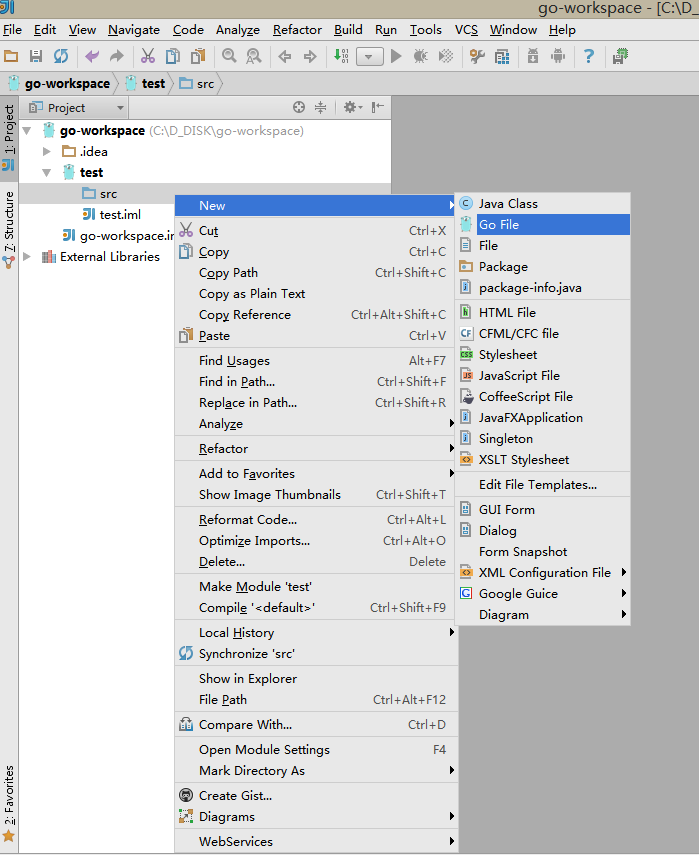Choose Java Class from New submenu
699x855 pixels.
click(x=543, y=204)
